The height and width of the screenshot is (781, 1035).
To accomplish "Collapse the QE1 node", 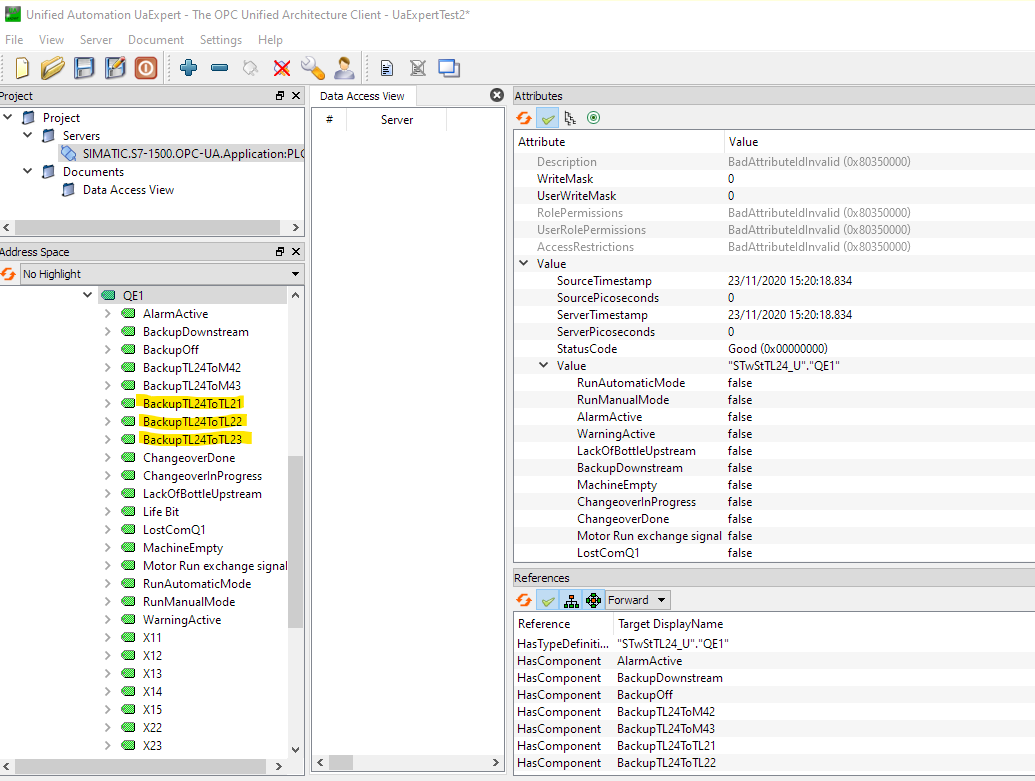I will point(87,295).
